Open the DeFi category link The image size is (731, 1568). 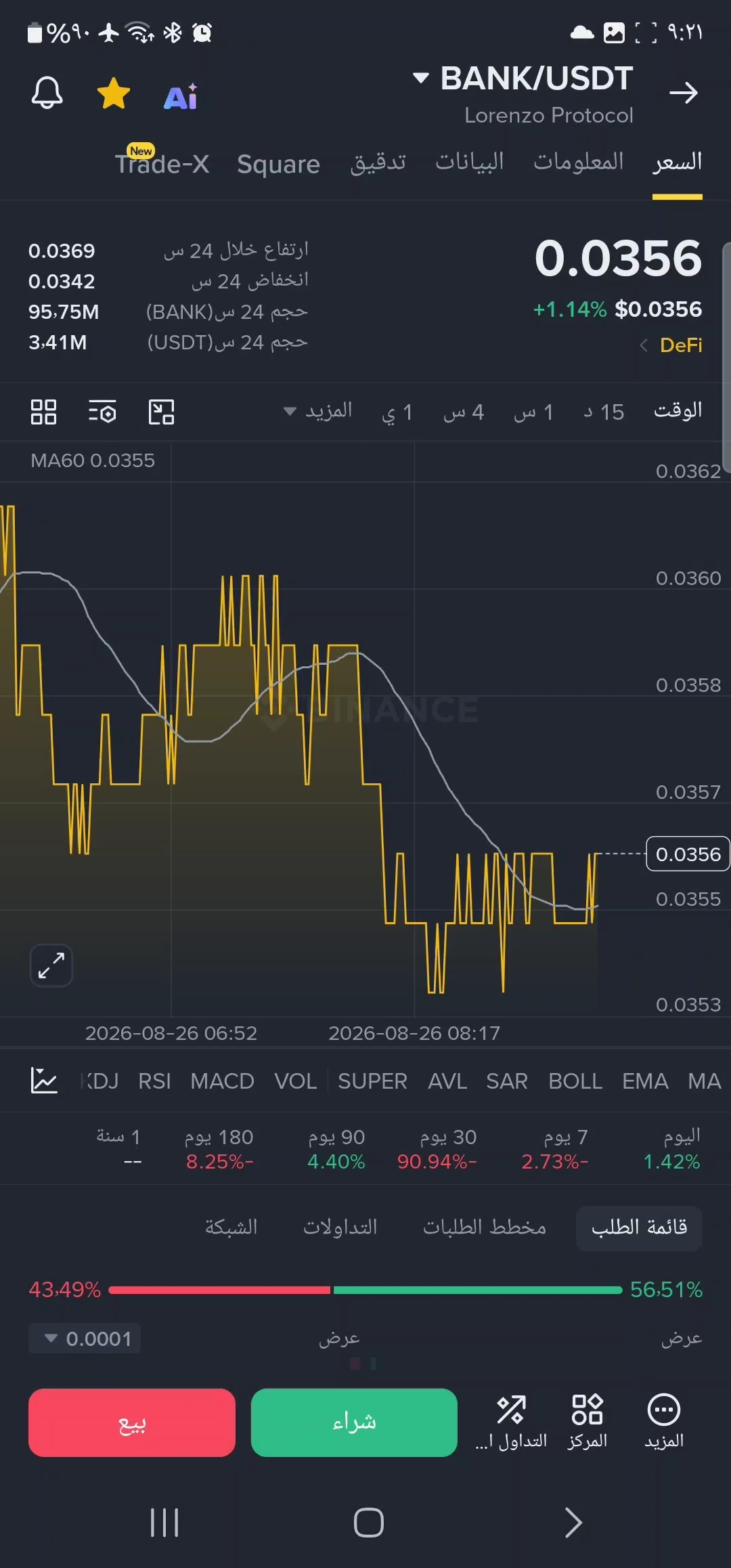(x=671, y=345)
